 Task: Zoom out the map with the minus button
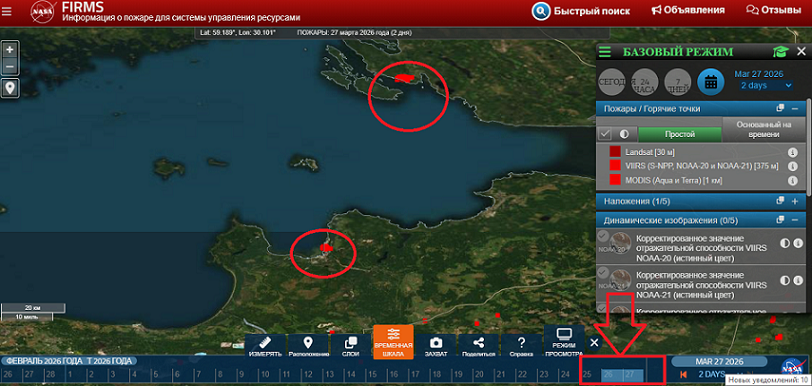coord(10,67)
